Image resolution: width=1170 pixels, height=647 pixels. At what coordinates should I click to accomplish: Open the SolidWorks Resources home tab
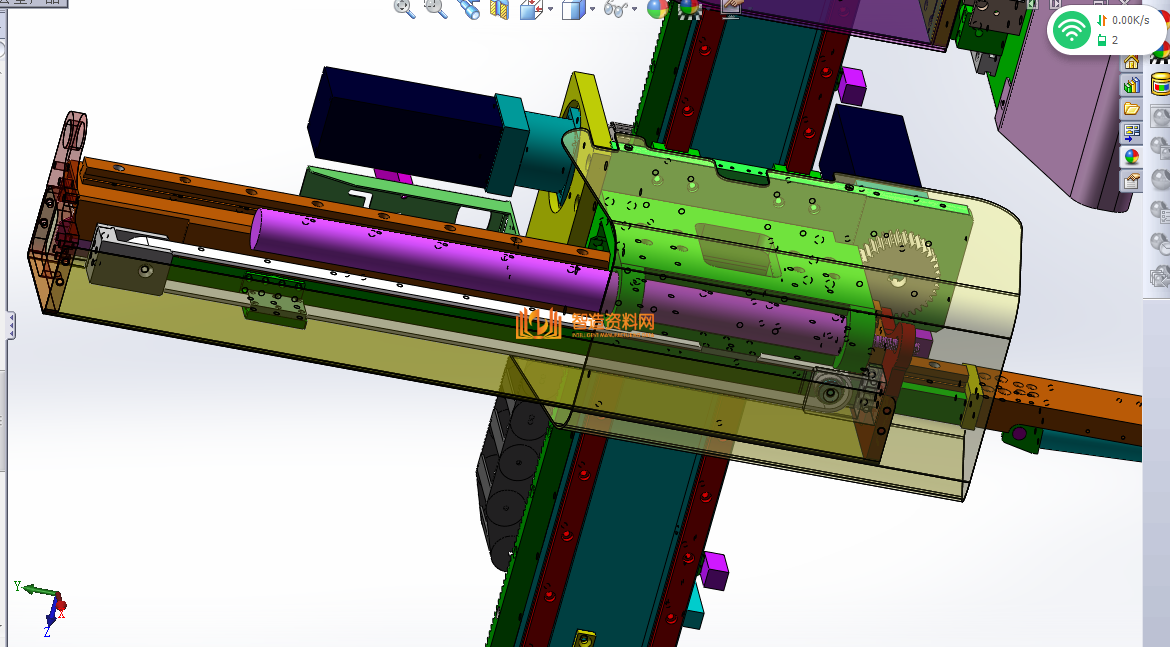click(x=1132, y=62)
